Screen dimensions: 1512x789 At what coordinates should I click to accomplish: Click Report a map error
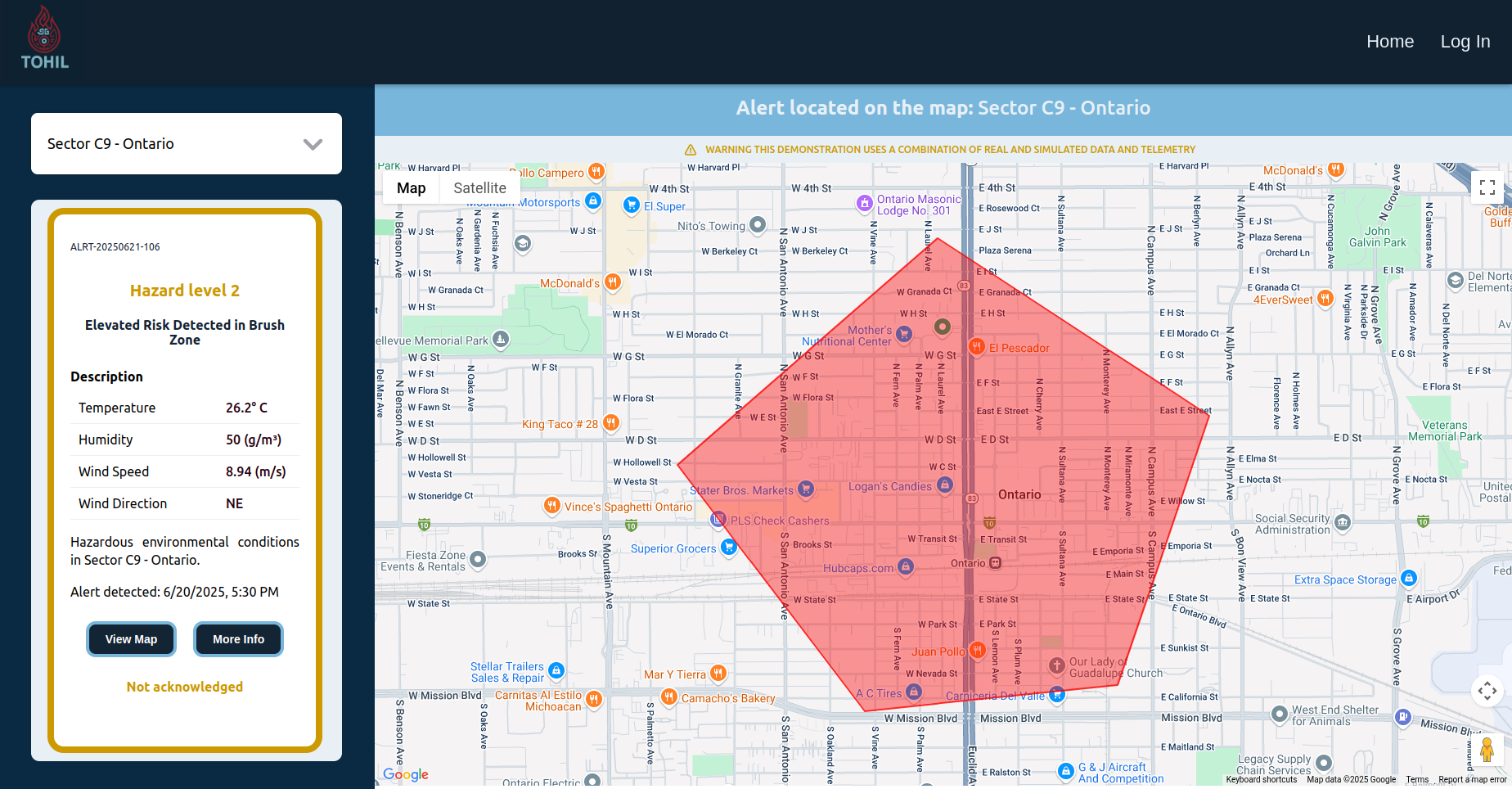(x=1472, y=780)
